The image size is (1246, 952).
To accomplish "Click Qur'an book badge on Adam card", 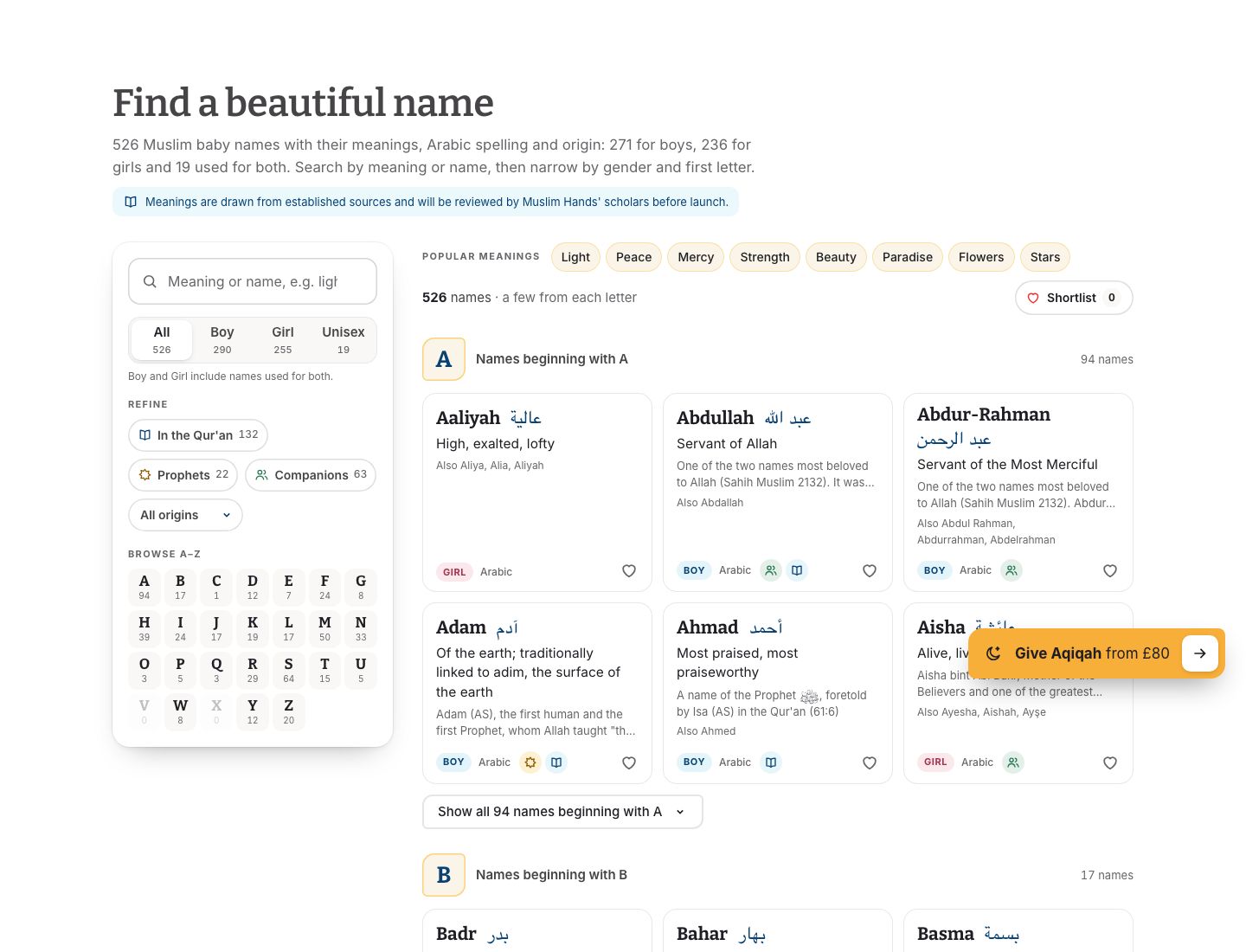I will click(556, 762).
